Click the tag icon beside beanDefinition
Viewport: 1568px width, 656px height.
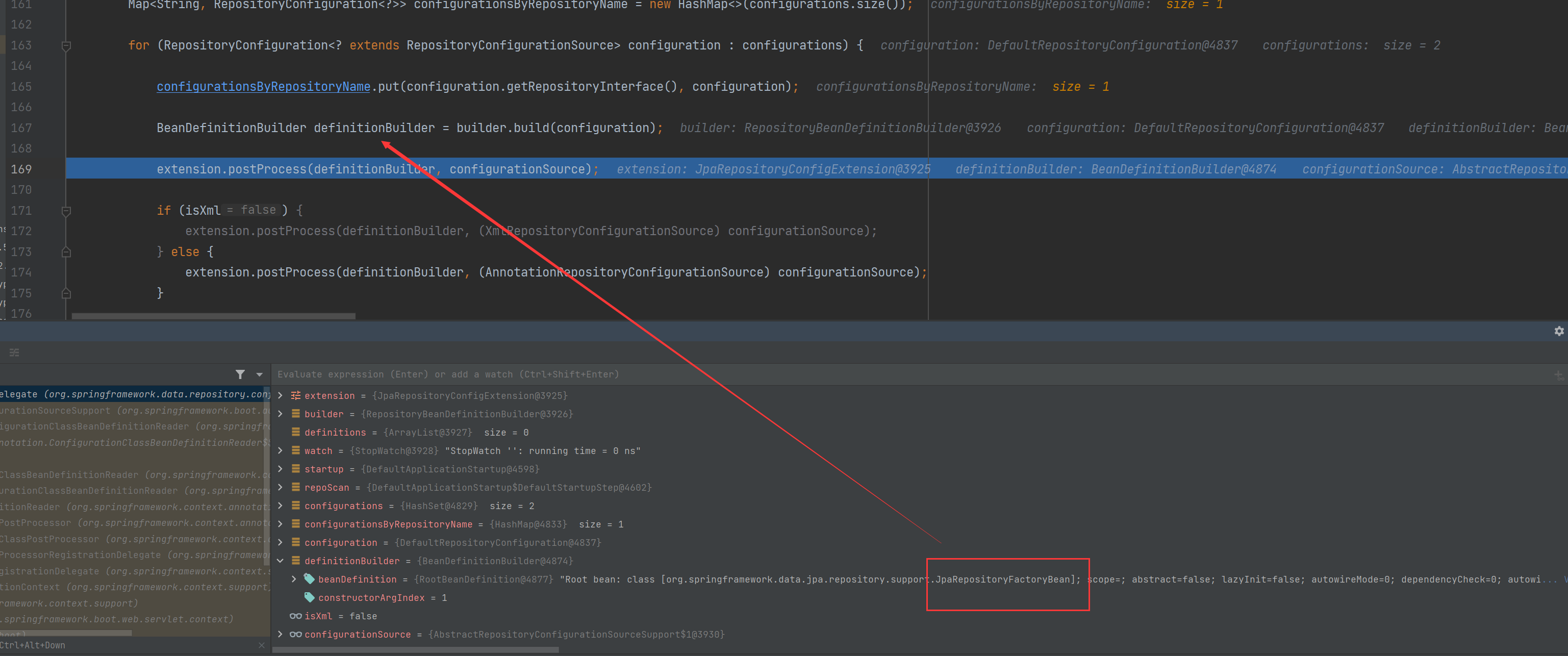tap(309, 579)
